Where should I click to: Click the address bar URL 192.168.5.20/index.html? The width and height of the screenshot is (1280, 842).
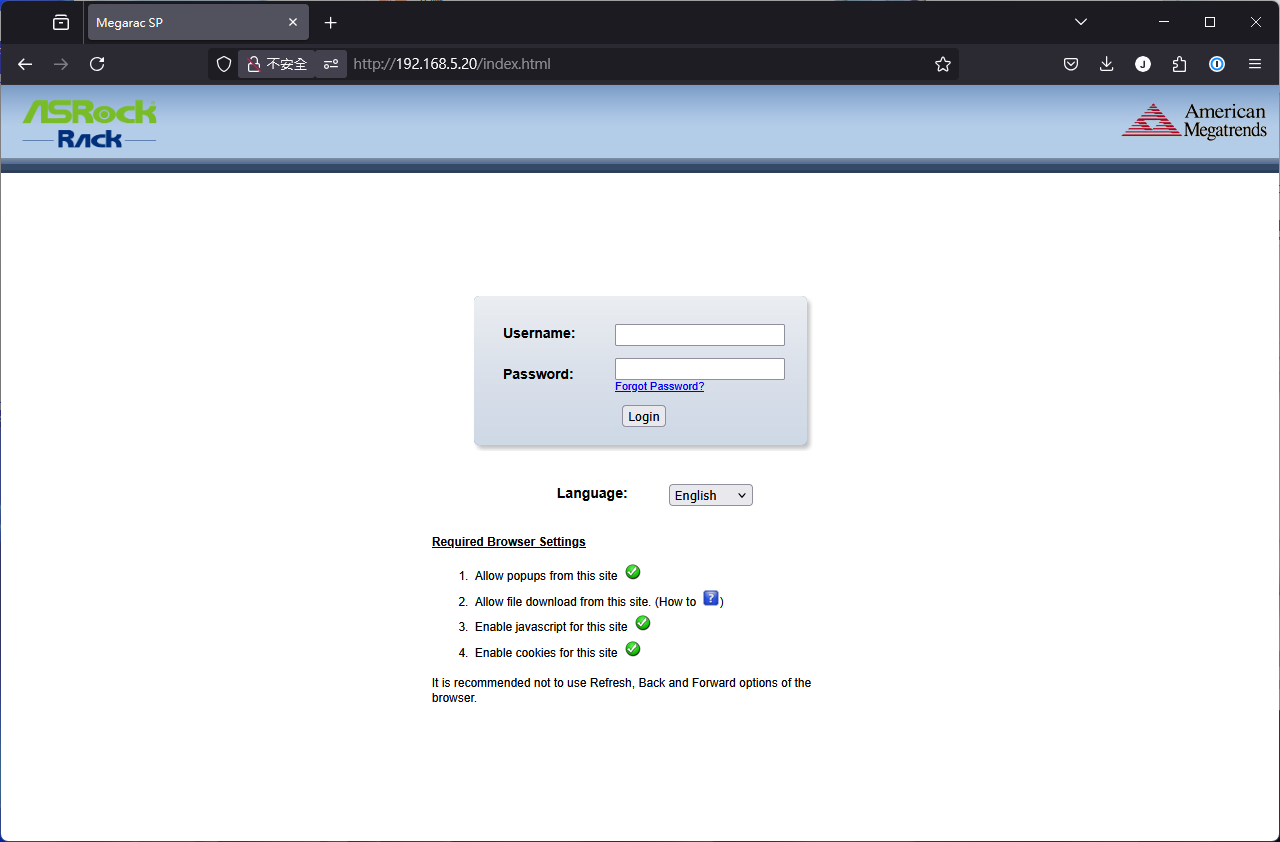(x=452, y=64)
